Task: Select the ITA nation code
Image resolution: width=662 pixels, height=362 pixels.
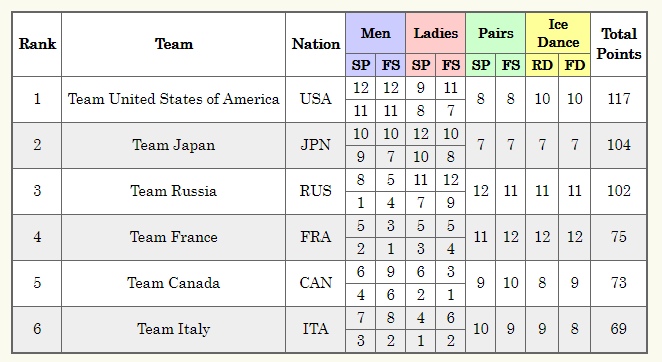Action: point(315,329)
